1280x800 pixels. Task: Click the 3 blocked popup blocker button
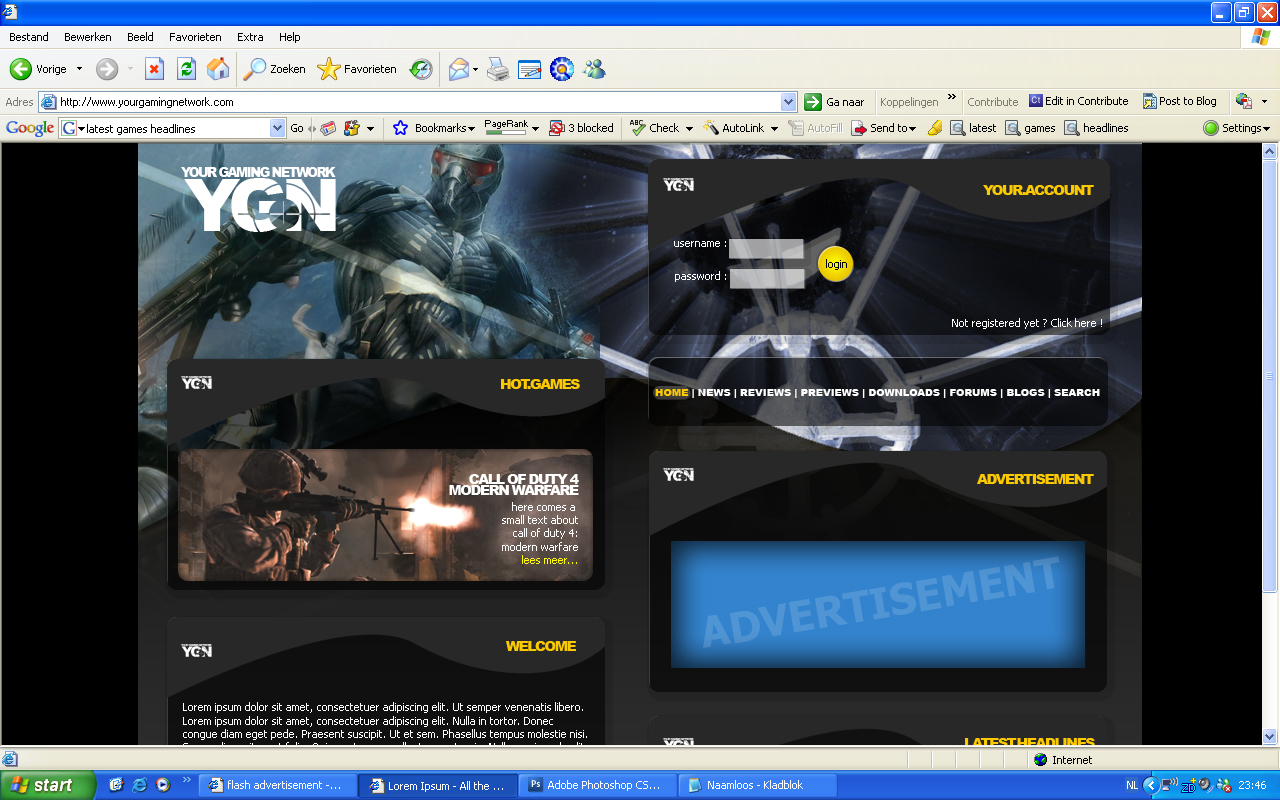581,128
